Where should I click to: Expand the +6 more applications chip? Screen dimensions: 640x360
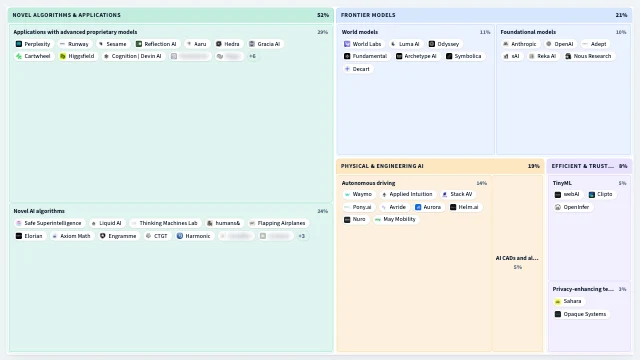tap(252, 56)
